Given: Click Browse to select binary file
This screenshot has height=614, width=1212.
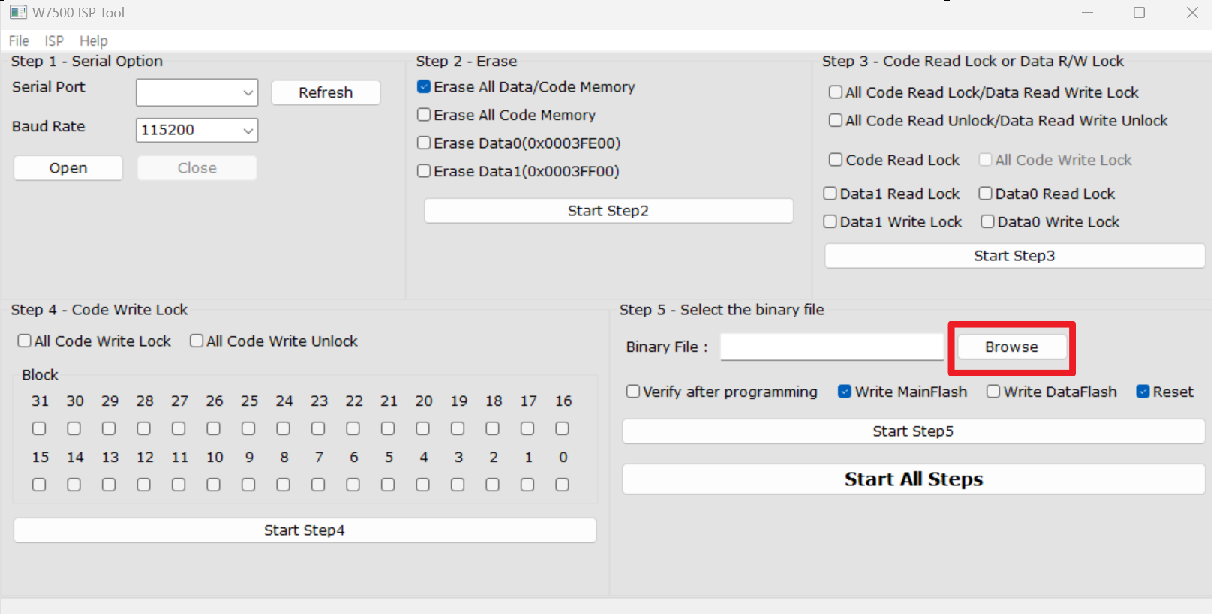Looking at the screenshot, I should [x=1011, y=347].
